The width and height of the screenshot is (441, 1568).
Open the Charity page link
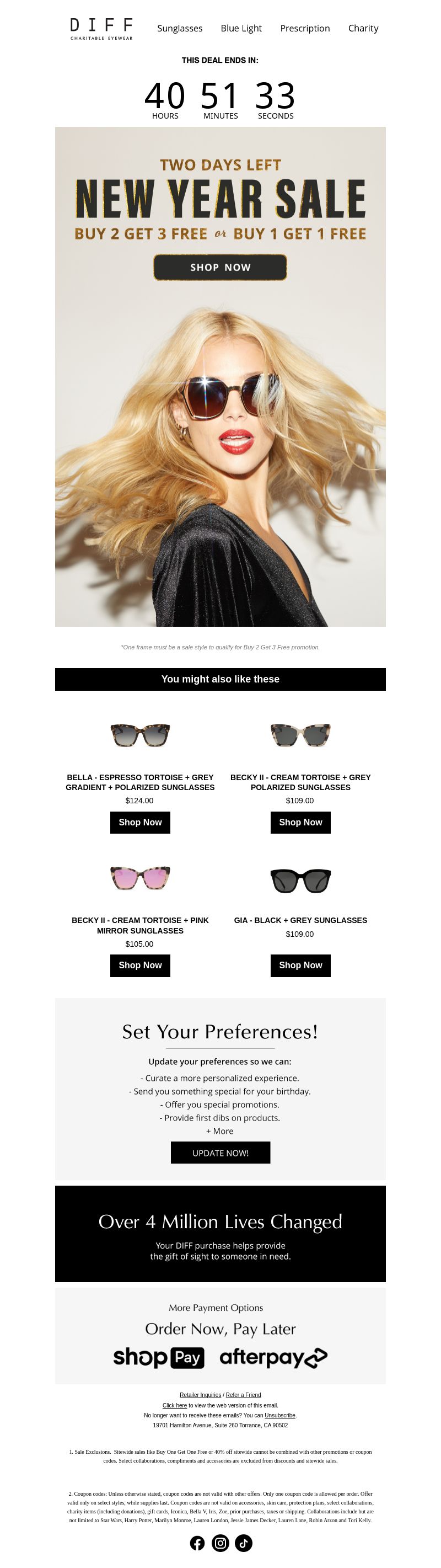tap(363, 28)
